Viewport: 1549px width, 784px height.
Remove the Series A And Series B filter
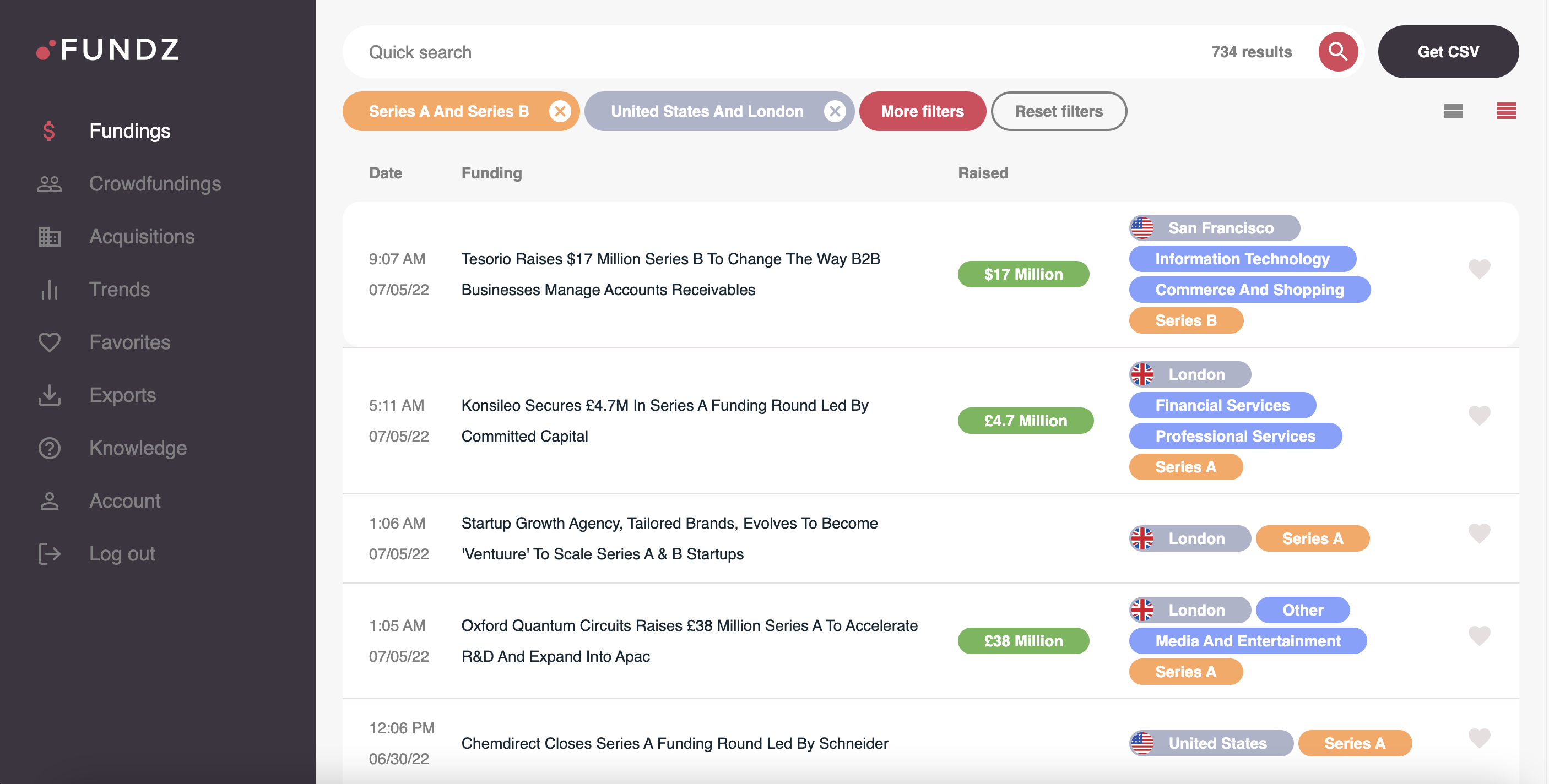pyautogui.click(x=560, y=111)
